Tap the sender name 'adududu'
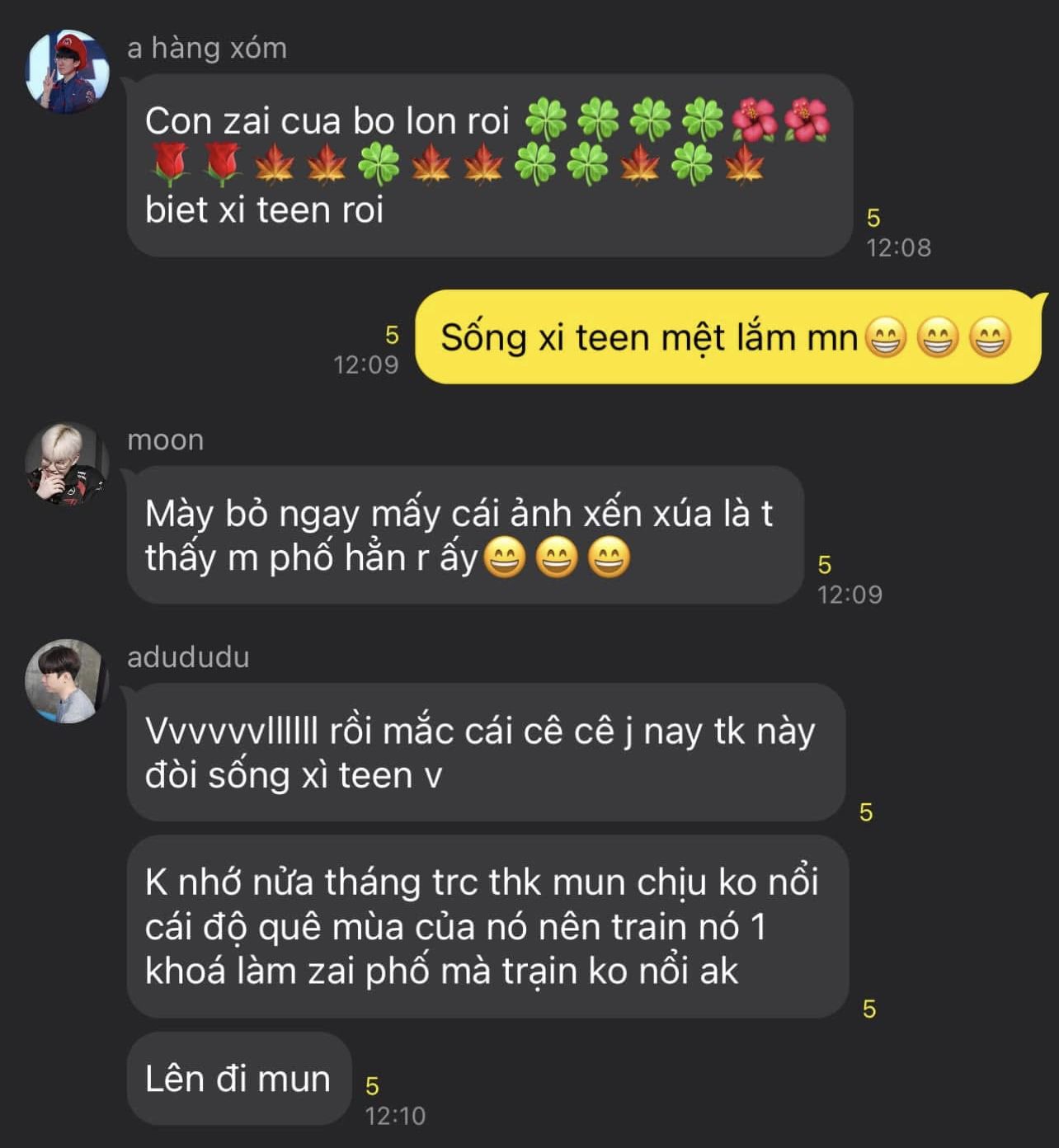 (188, 657)
